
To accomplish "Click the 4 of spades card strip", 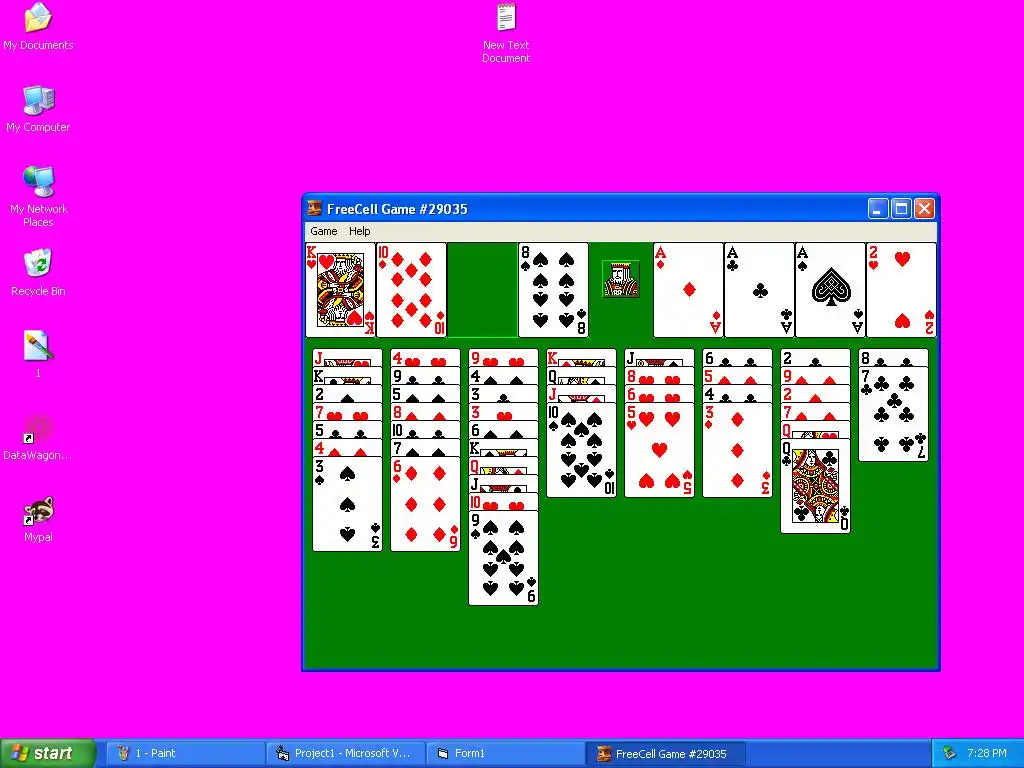I will coord(504,376).
